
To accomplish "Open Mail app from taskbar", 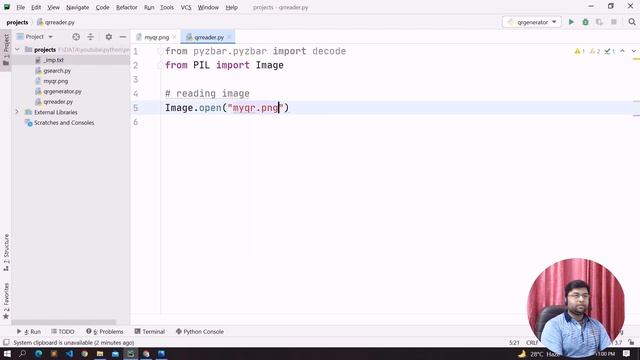I will [x=116, y=353].
